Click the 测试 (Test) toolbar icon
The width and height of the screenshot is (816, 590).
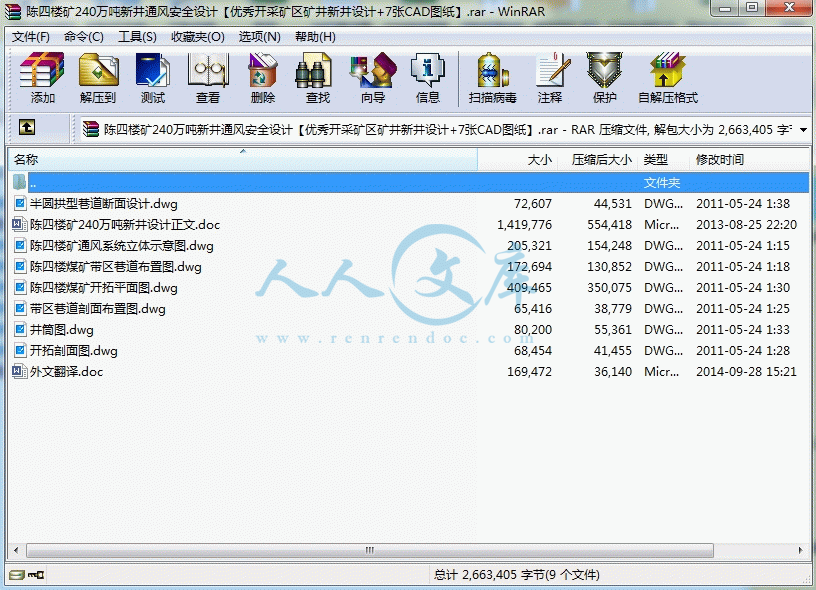click(x=152, y=69)
